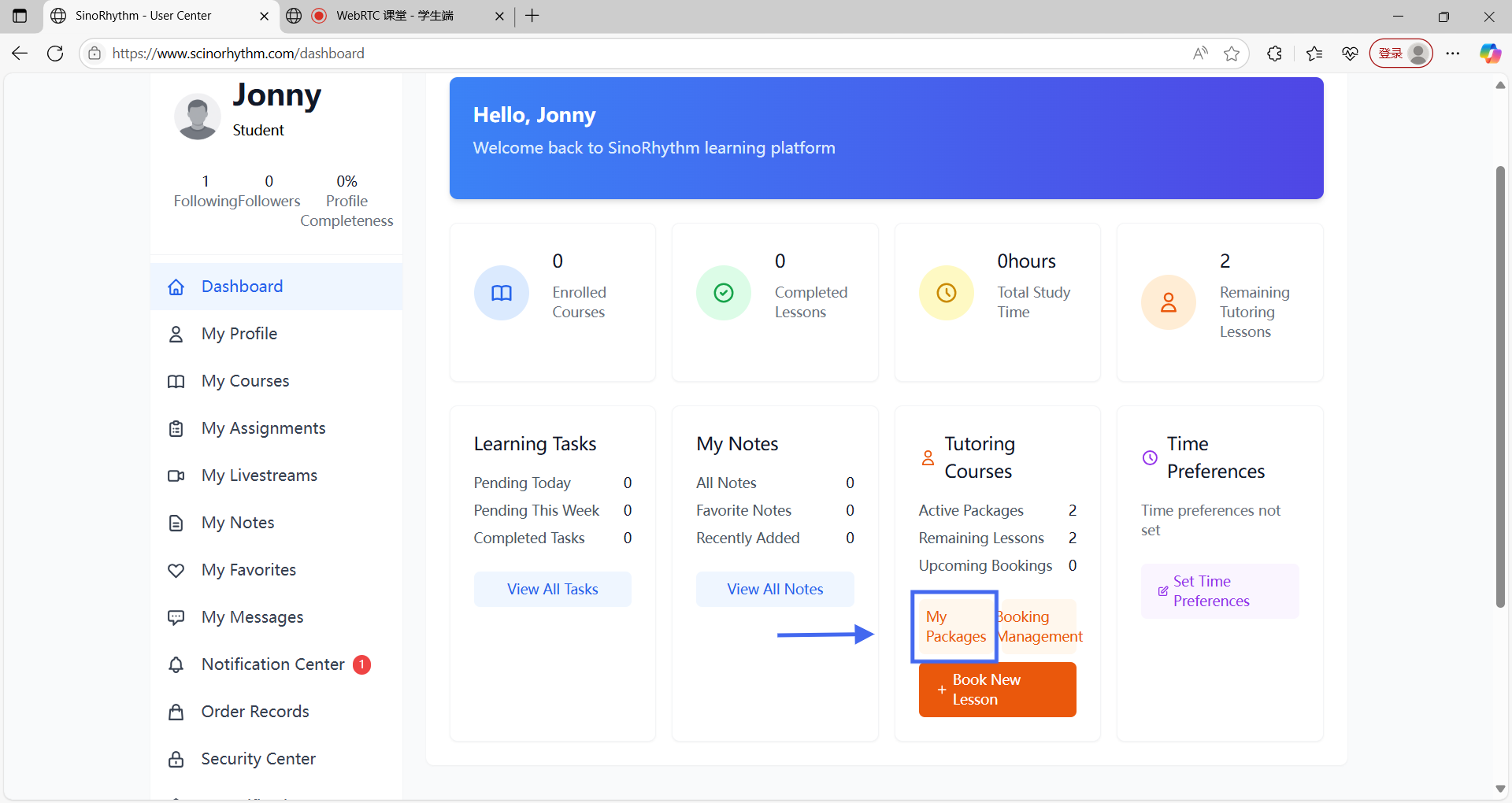Viewport: 1512px width, 803px height.
Task: Open My Livestreams in sidebar
Action: pyautogui.click(x=276, y=476)
